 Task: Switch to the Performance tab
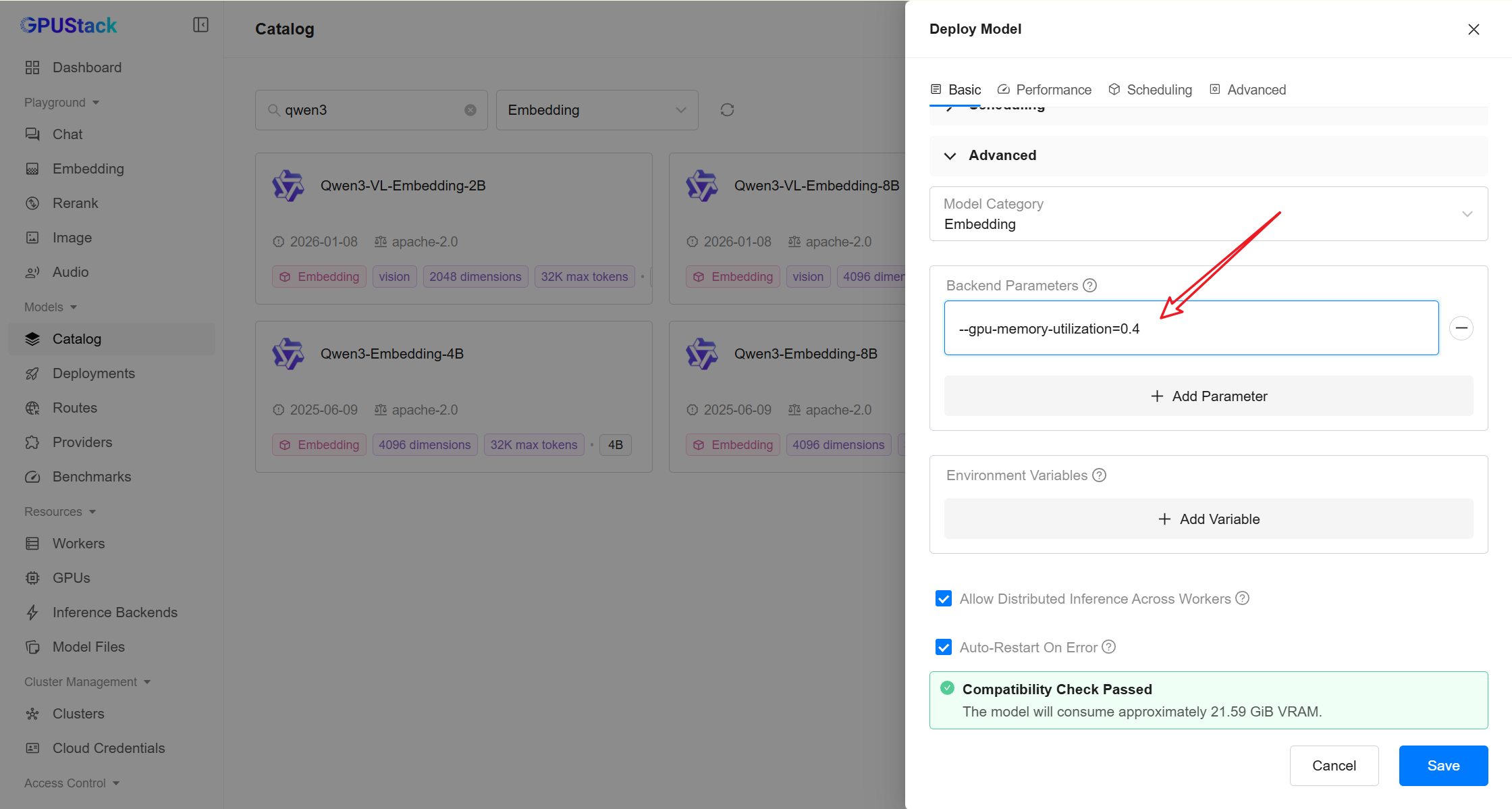point(1045,90)
